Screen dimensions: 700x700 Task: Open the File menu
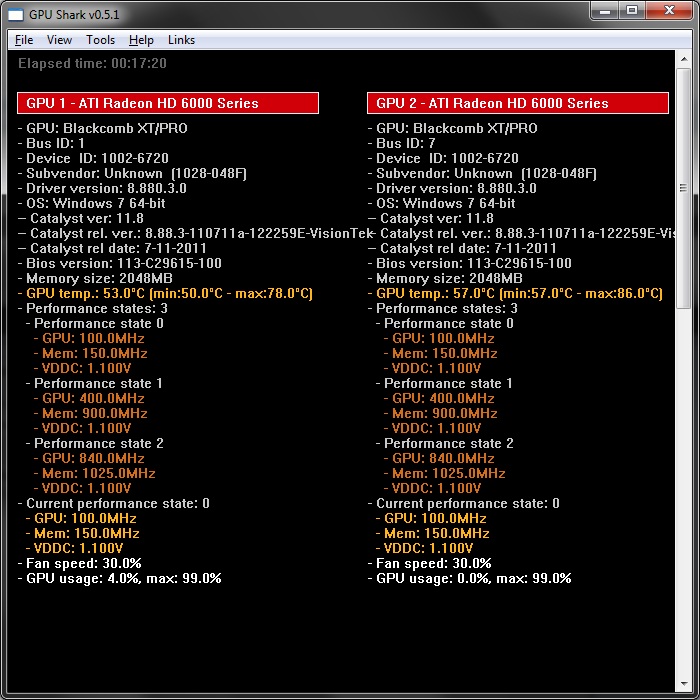pos(24,40)
